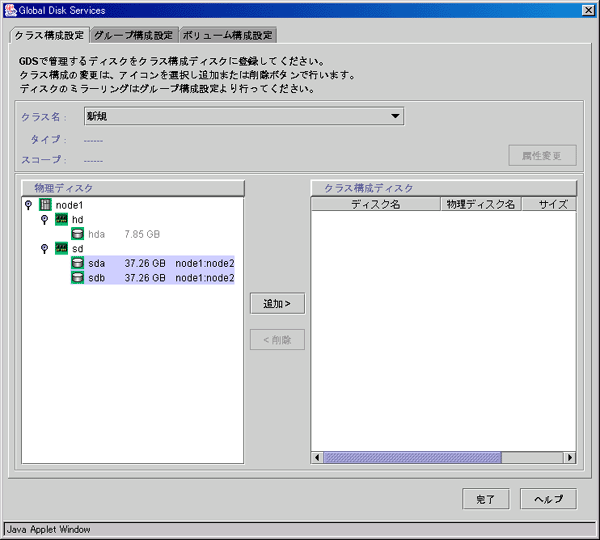Screen dimensions: 600x540
Task: Collapse the node1 tree node
Action: coord(28,205)
